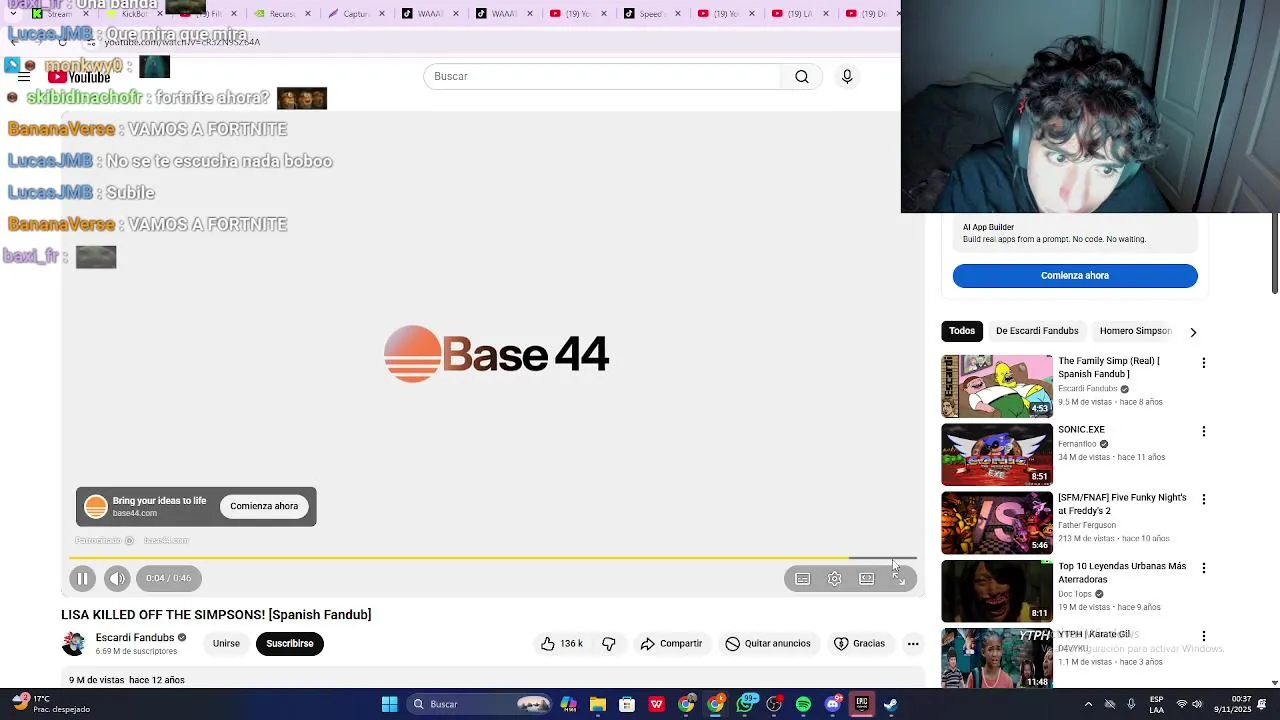Open Five Funky Night's at Freddy's thumbnail
This screenshot has height=720, width=1280.
pyautogui.click(x=997, y=522)
